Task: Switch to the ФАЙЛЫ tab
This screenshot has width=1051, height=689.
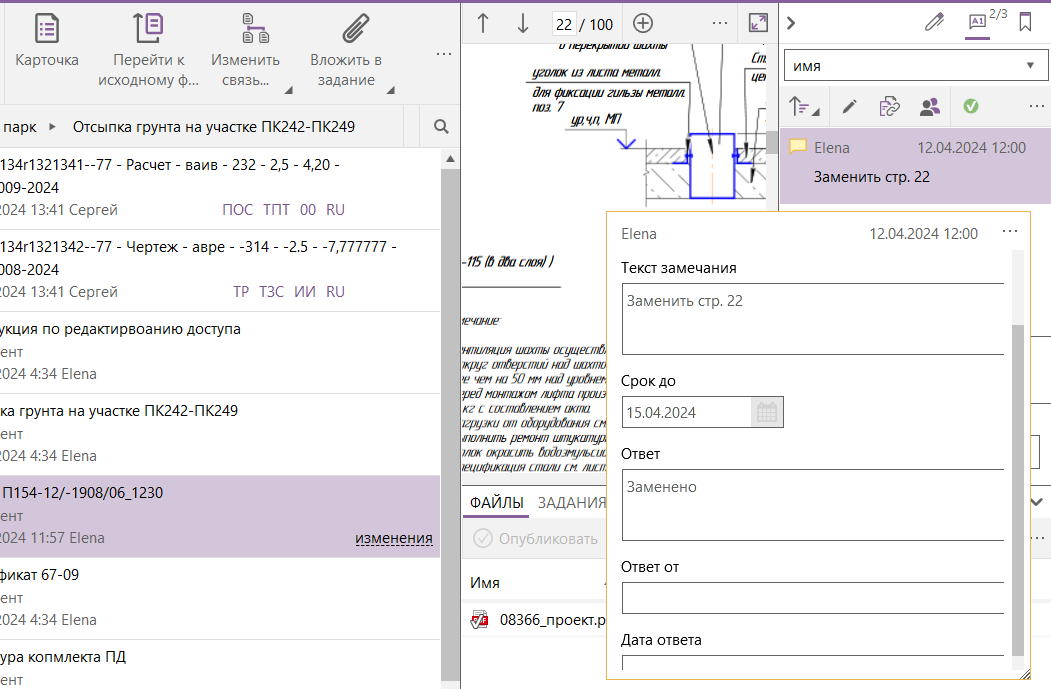Action: [497, 503]
